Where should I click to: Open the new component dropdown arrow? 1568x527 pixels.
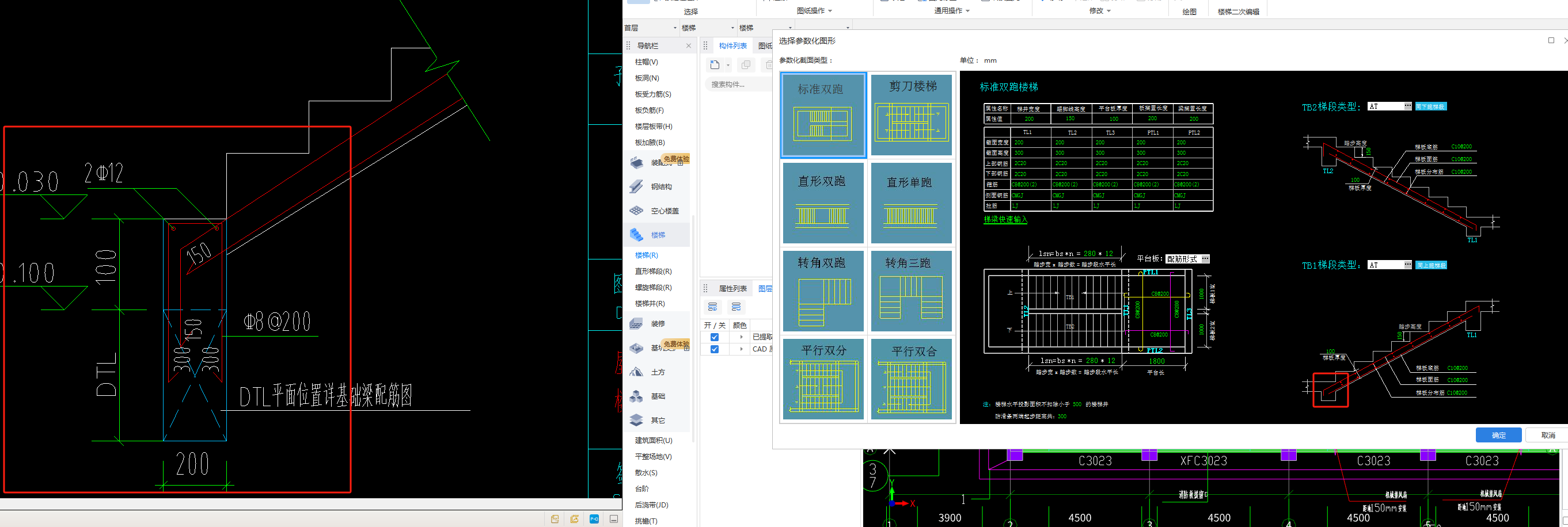(728, 65)
